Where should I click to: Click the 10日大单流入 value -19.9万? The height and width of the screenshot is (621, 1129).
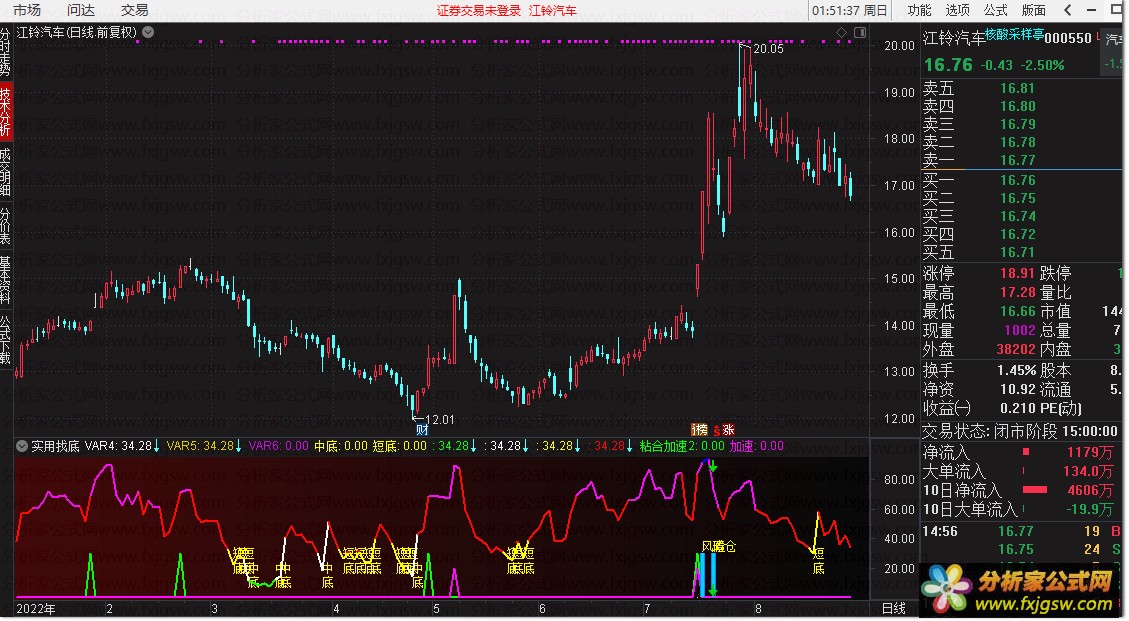(1089, 509)
